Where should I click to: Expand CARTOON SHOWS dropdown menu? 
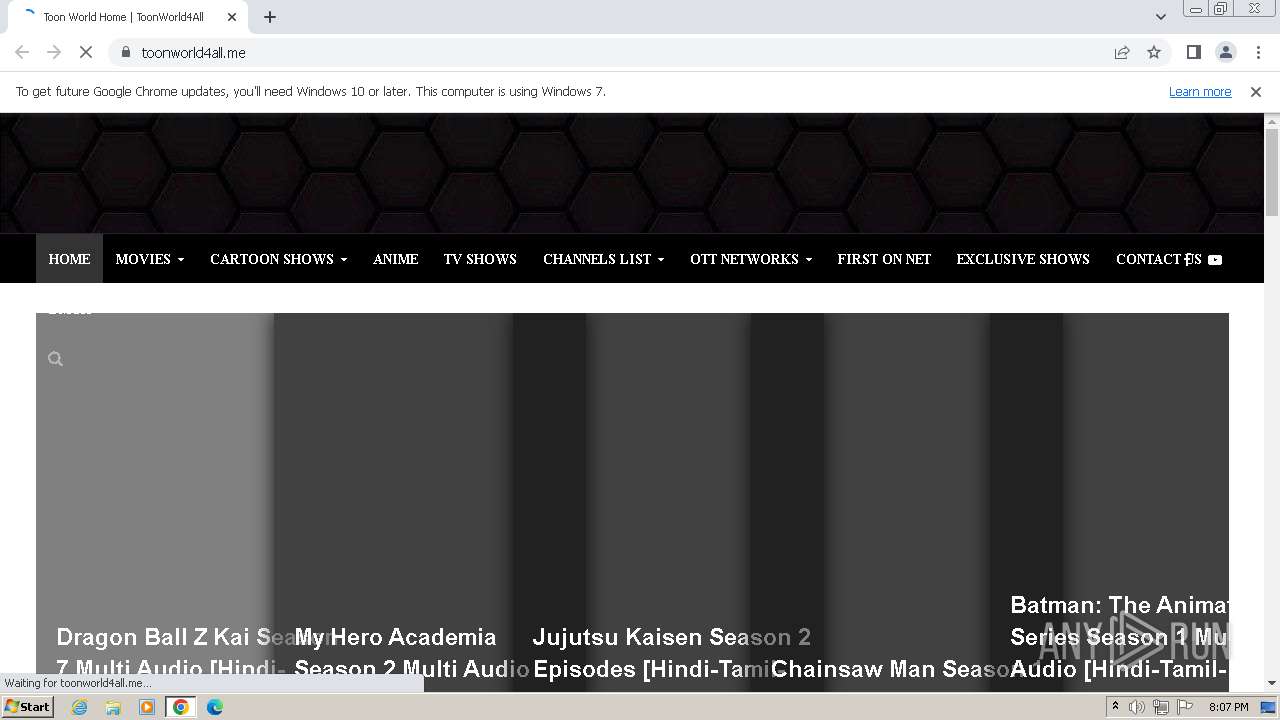click(278, 259)
